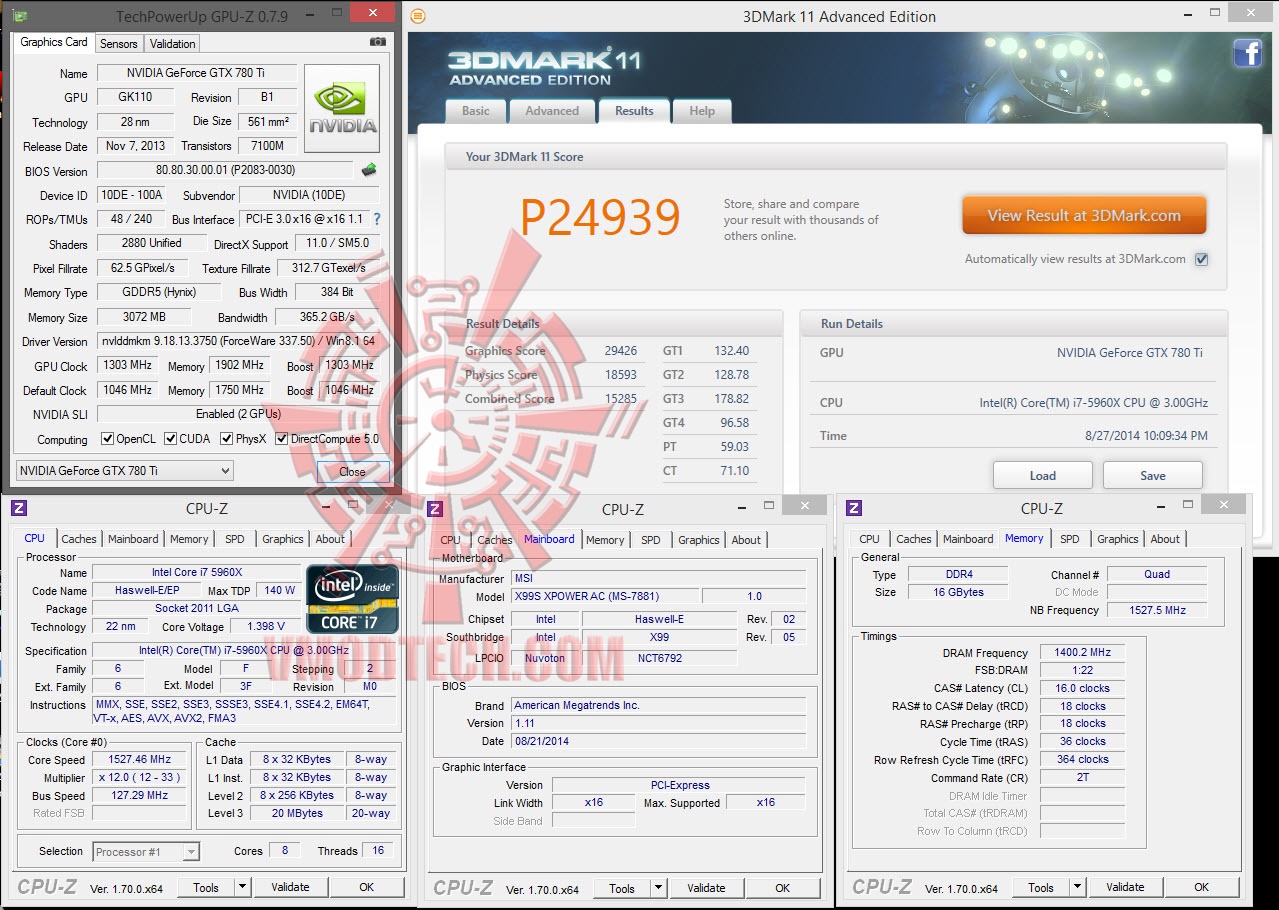The height and width of the screenshot is (910, 1279).
Task: Click View Result at 3DMark.com button
Action: pos(1084,215)
